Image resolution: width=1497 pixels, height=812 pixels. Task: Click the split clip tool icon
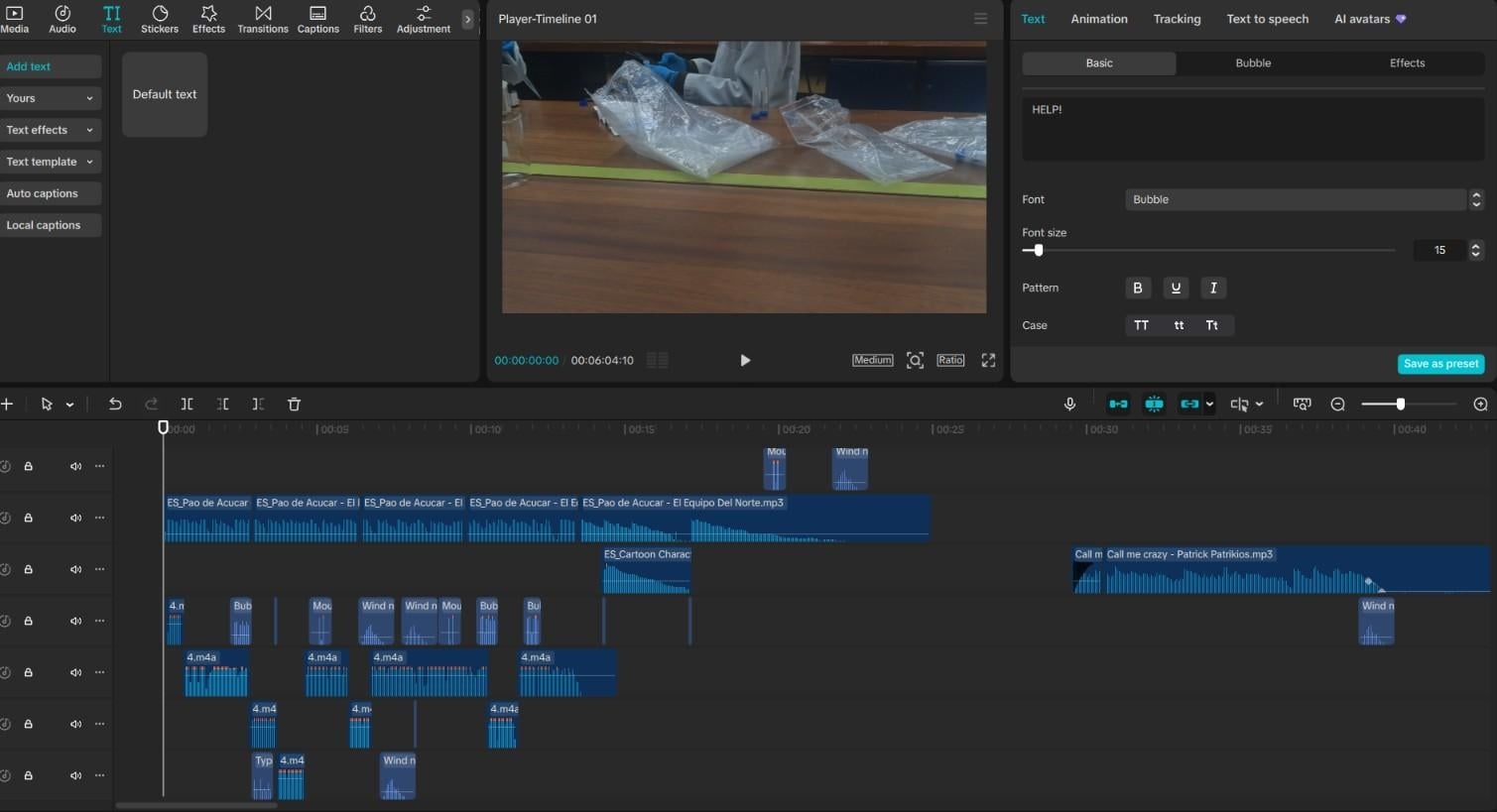point(187,405)
